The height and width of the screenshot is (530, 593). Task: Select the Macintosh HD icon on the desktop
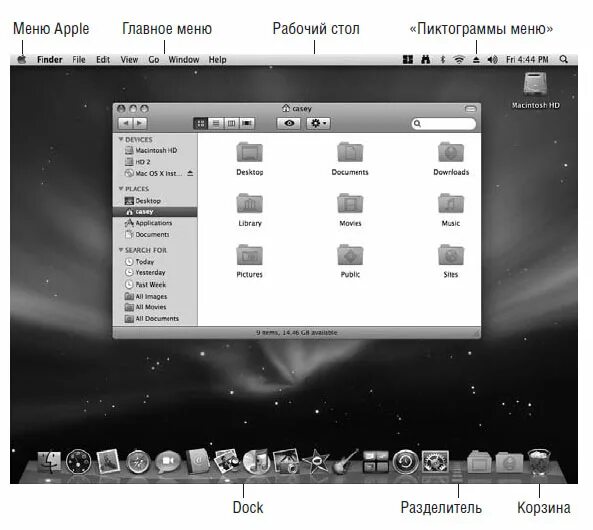[x=535, y=90]
